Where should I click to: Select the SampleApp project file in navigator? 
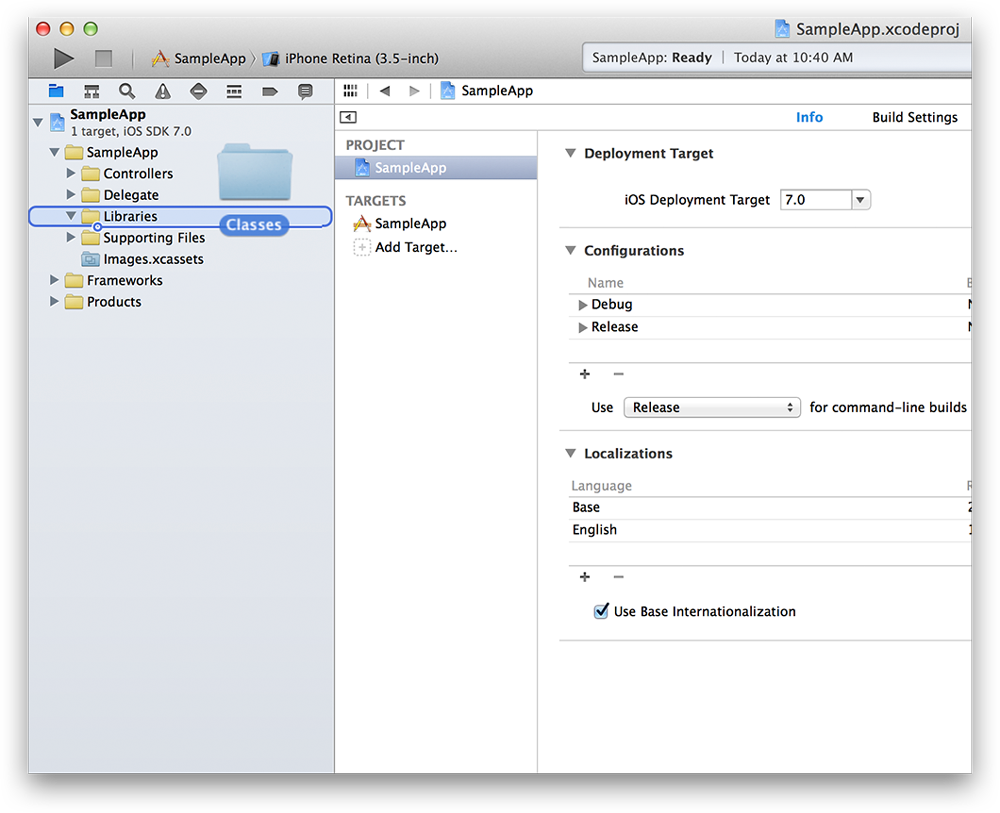pyautogui.click(x=121, y=122)
